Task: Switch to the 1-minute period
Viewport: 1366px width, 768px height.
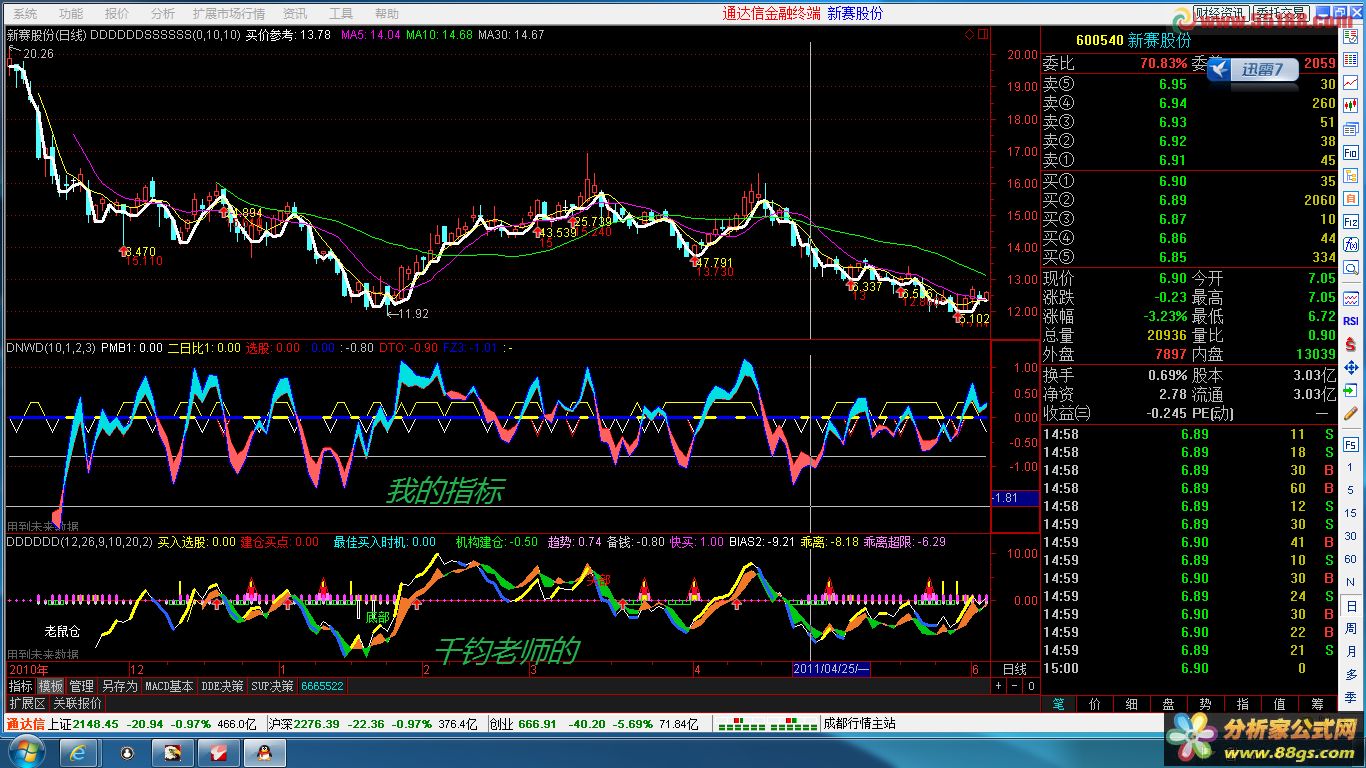Action: tap(1351, 468)
